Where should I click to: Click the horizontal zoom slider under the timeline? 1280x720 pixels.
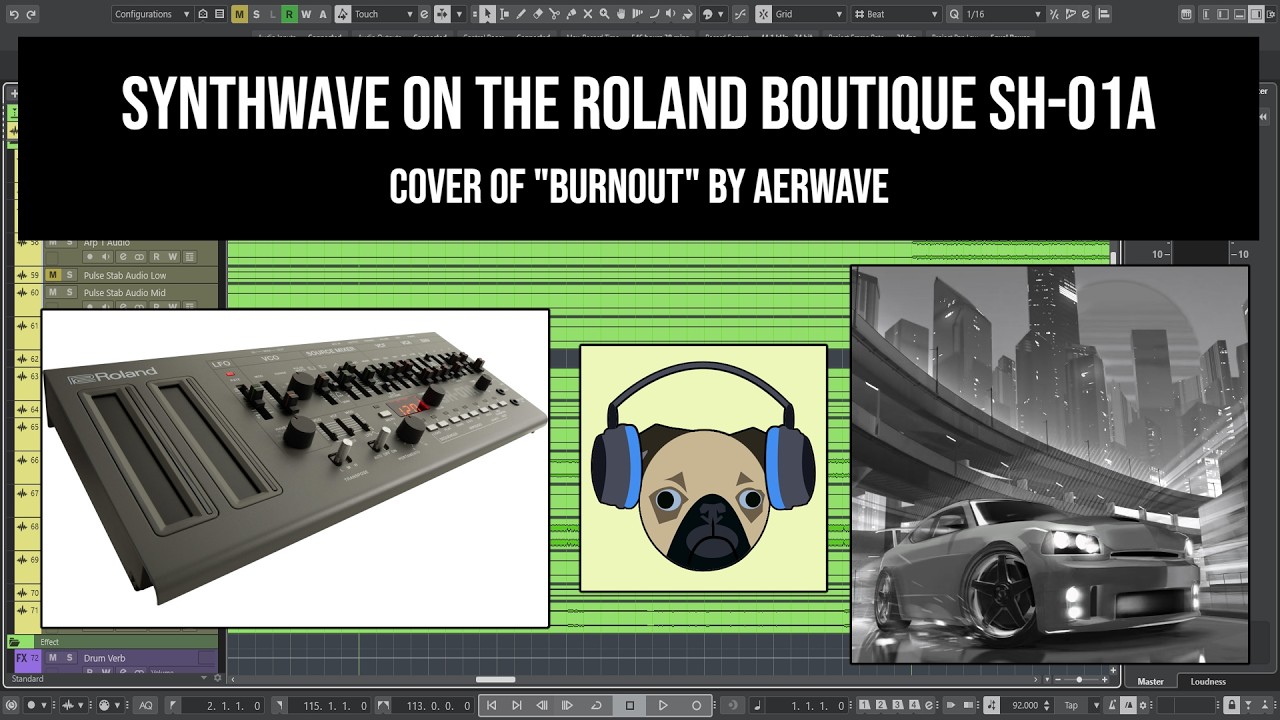[x=1080, y=680]
